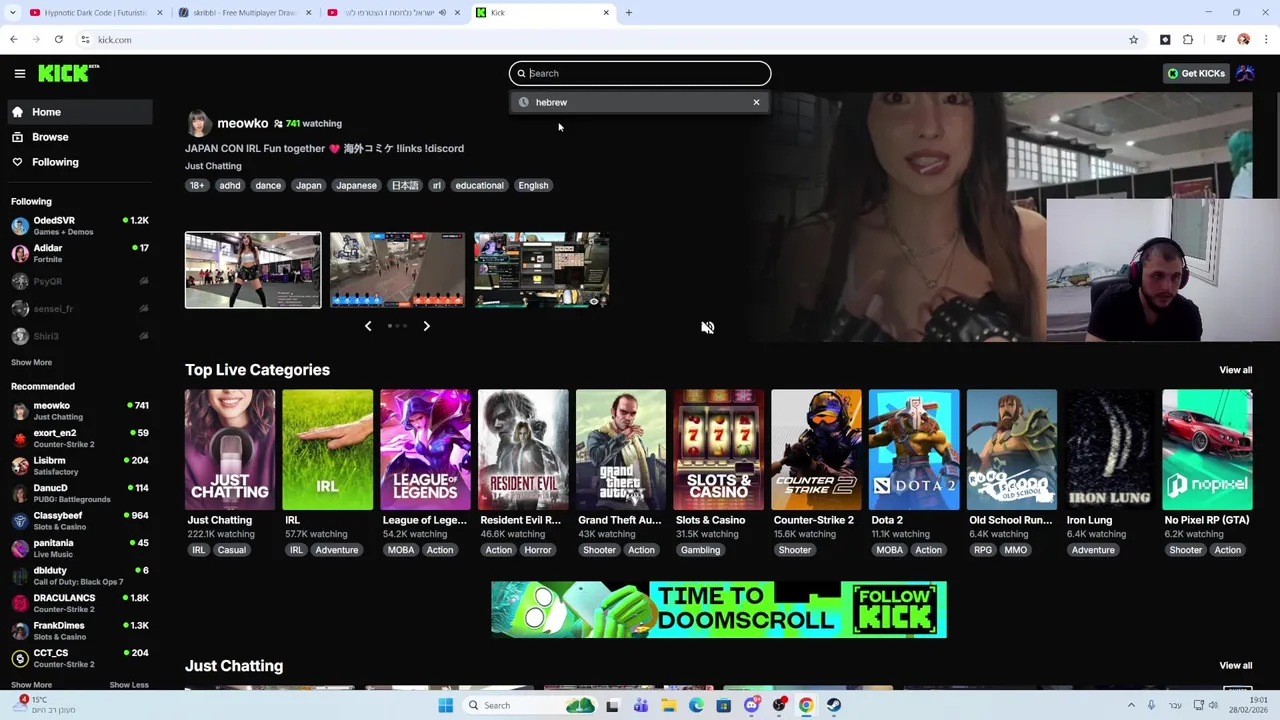Switch to the Hypnotic Dark Code tab
This screenshot has height=720, width=1280.
(x=95, y=13)
